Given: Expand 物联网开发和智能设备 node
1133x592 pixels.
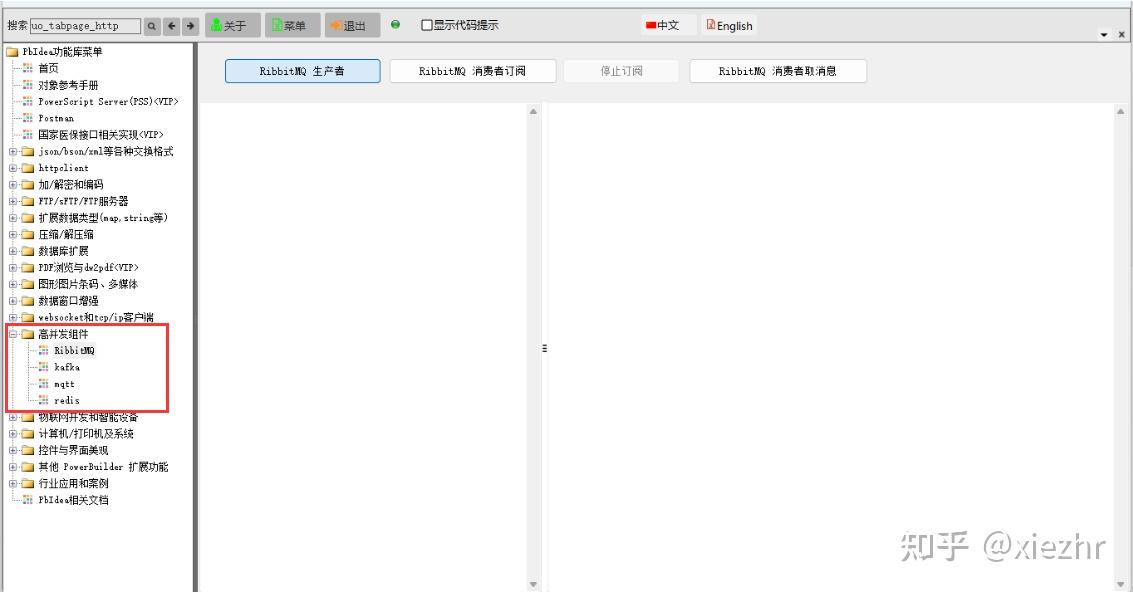Looking at the screenshot, I should tap(12, 418).
